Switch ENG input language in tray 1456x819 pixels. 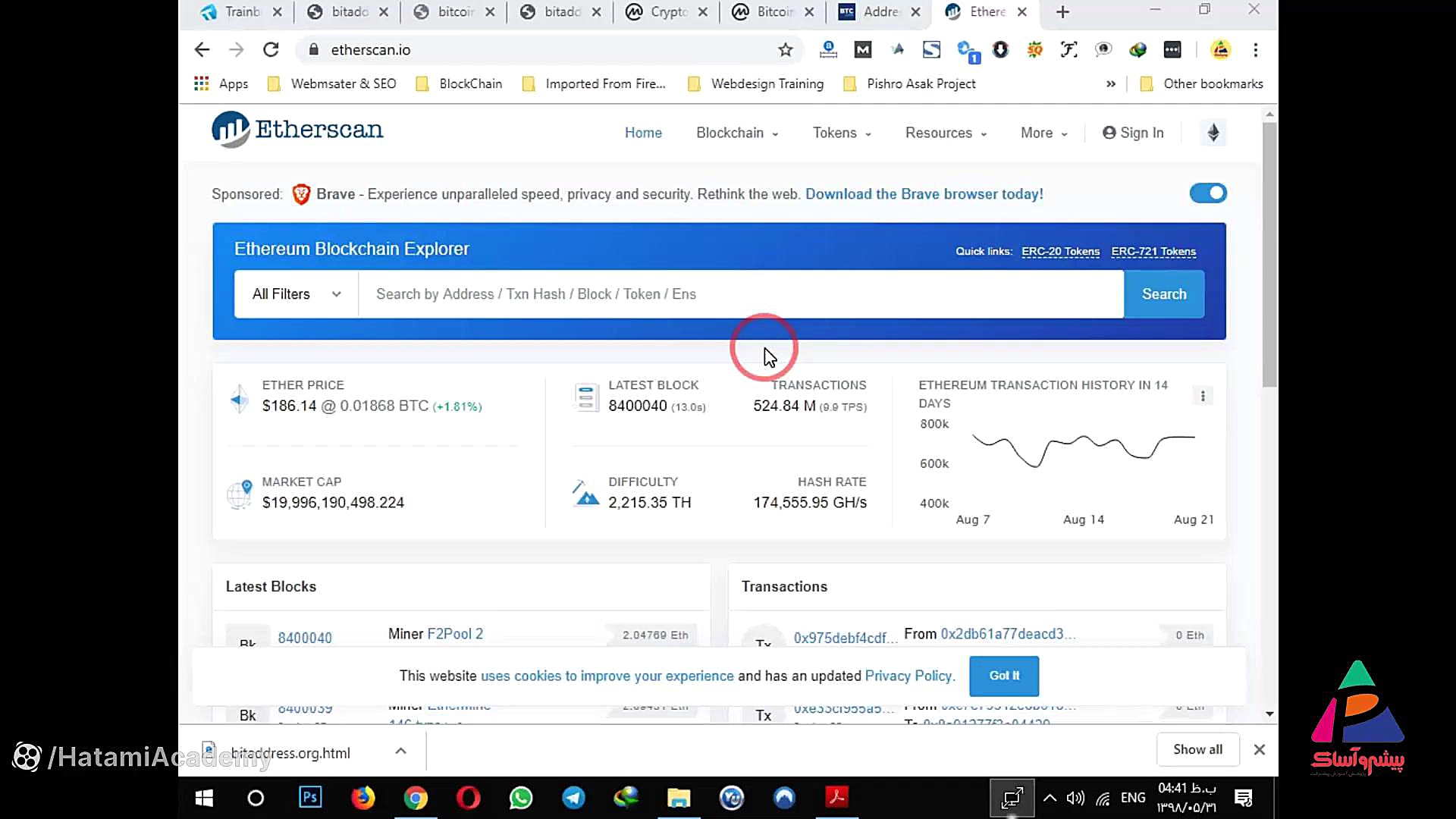(x=1133, y=798)
